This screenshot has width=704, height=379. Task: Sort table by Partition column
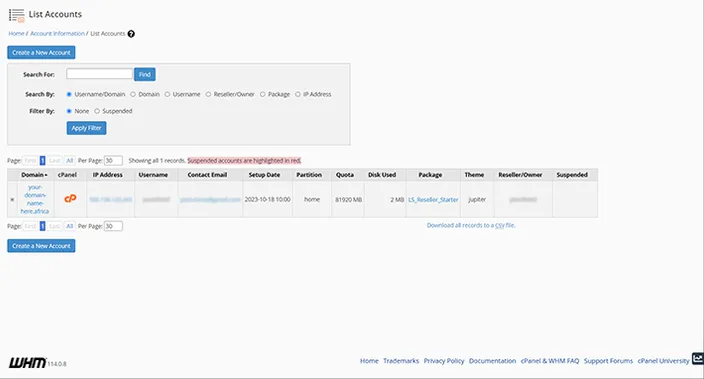click(309, 175)
